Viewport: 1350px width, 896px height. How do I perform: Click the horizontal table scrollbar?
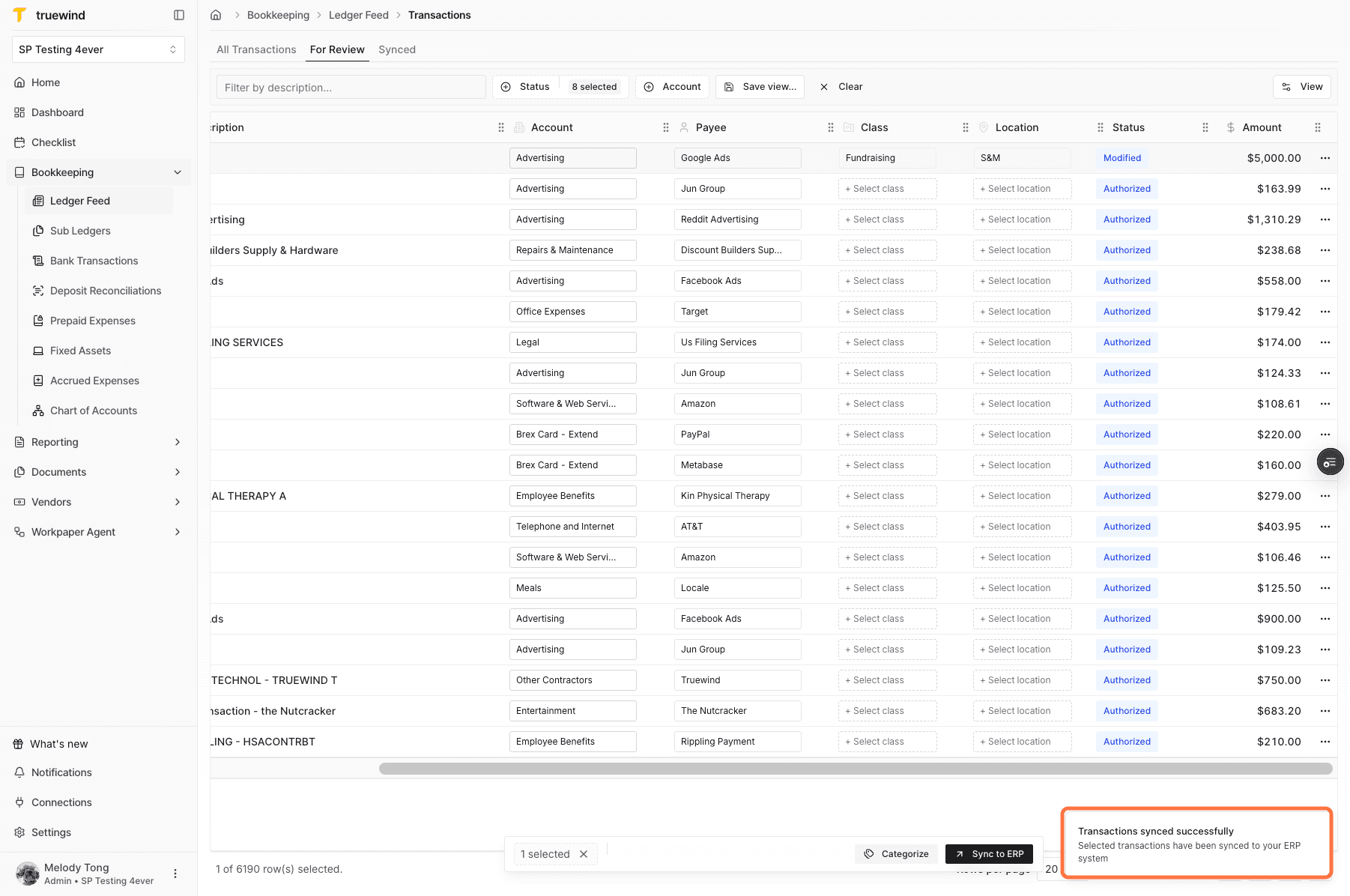pyautogui.click(x=856, y=769)
